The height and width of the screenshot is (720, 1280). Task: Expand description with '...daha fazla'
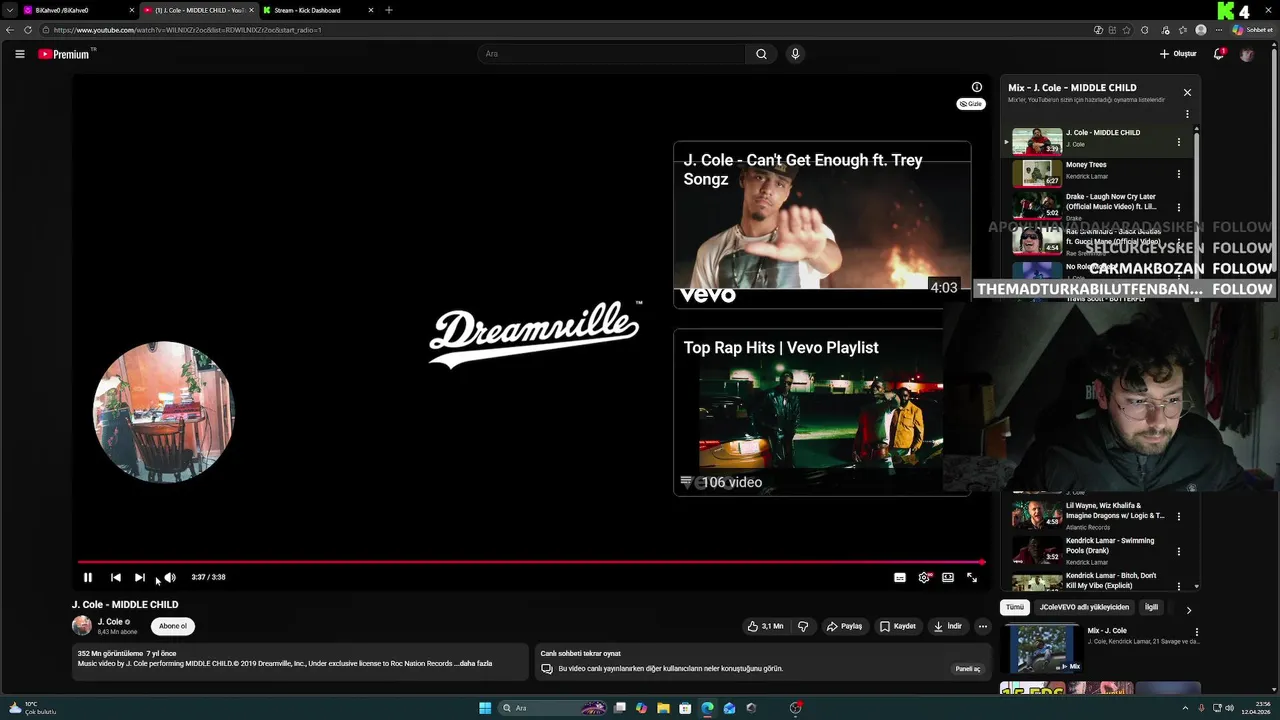[472, 663]
